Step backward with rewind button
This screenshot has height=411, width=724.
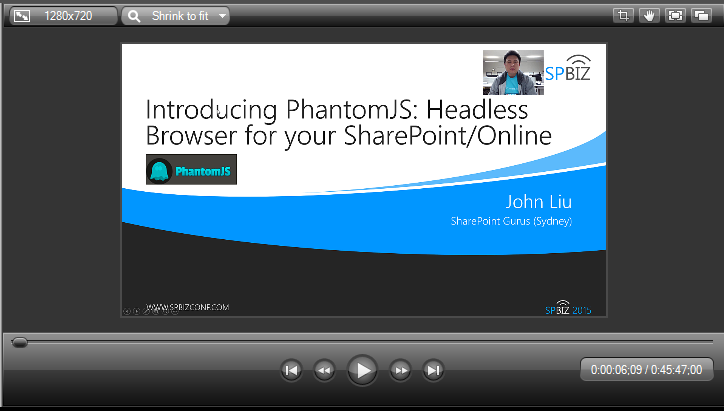(x=324, y=370)
